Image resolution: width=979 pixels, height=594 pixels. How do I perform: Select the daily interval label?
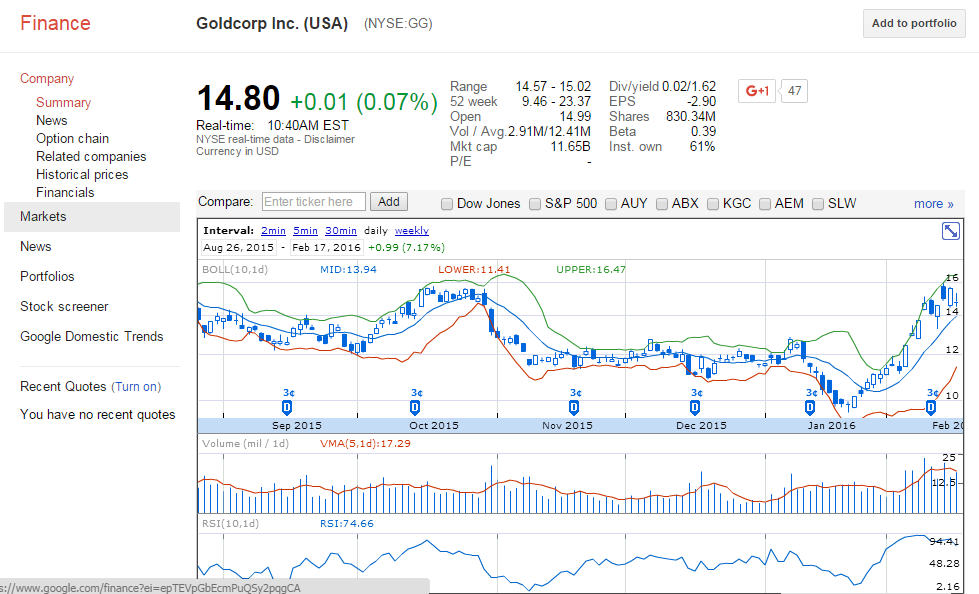pos(376,230)
